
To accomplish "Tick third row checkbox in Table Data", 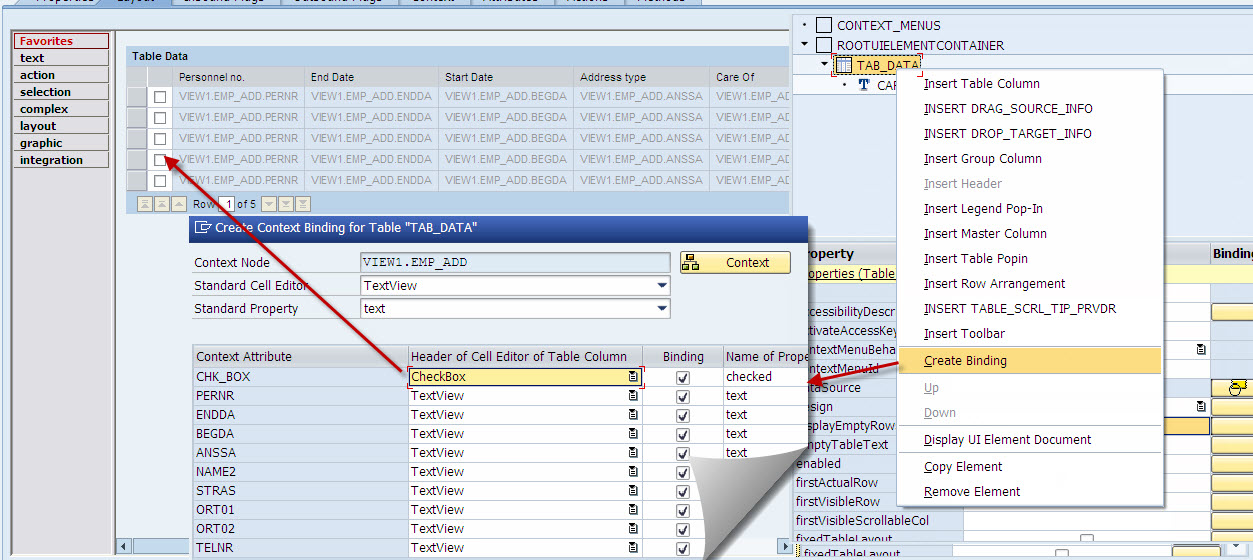I will coord(160,139).
